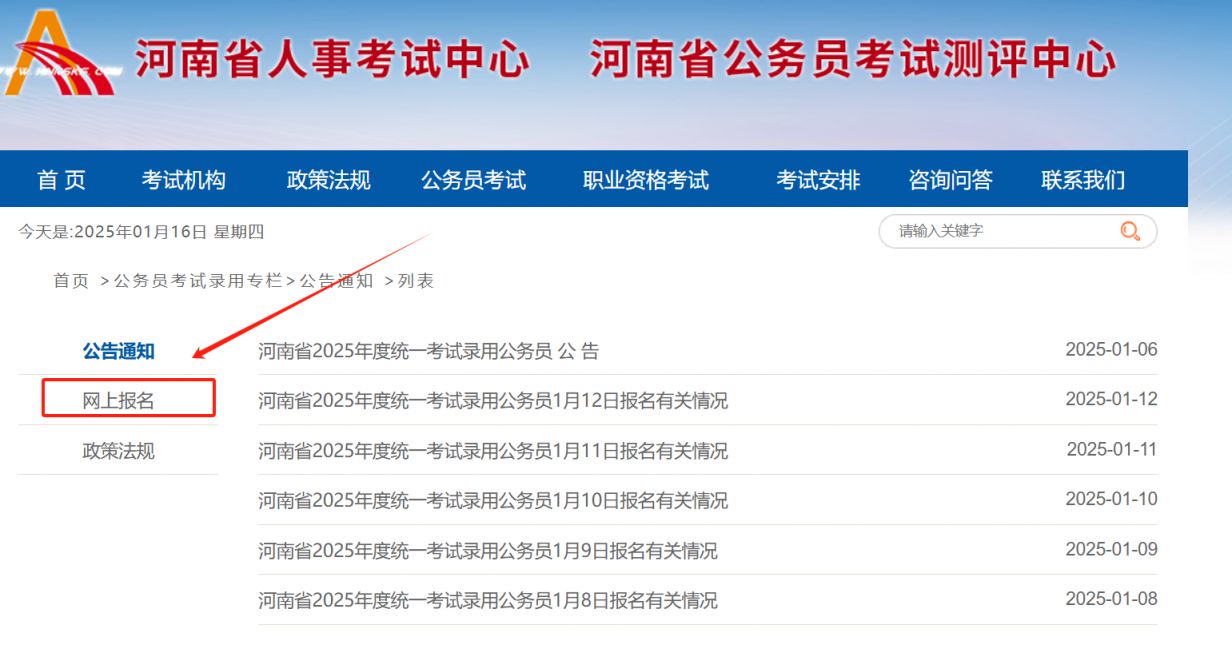Select 政策法规 in the left sidebar
This screenshot has height=645, width=1232.
118,451
